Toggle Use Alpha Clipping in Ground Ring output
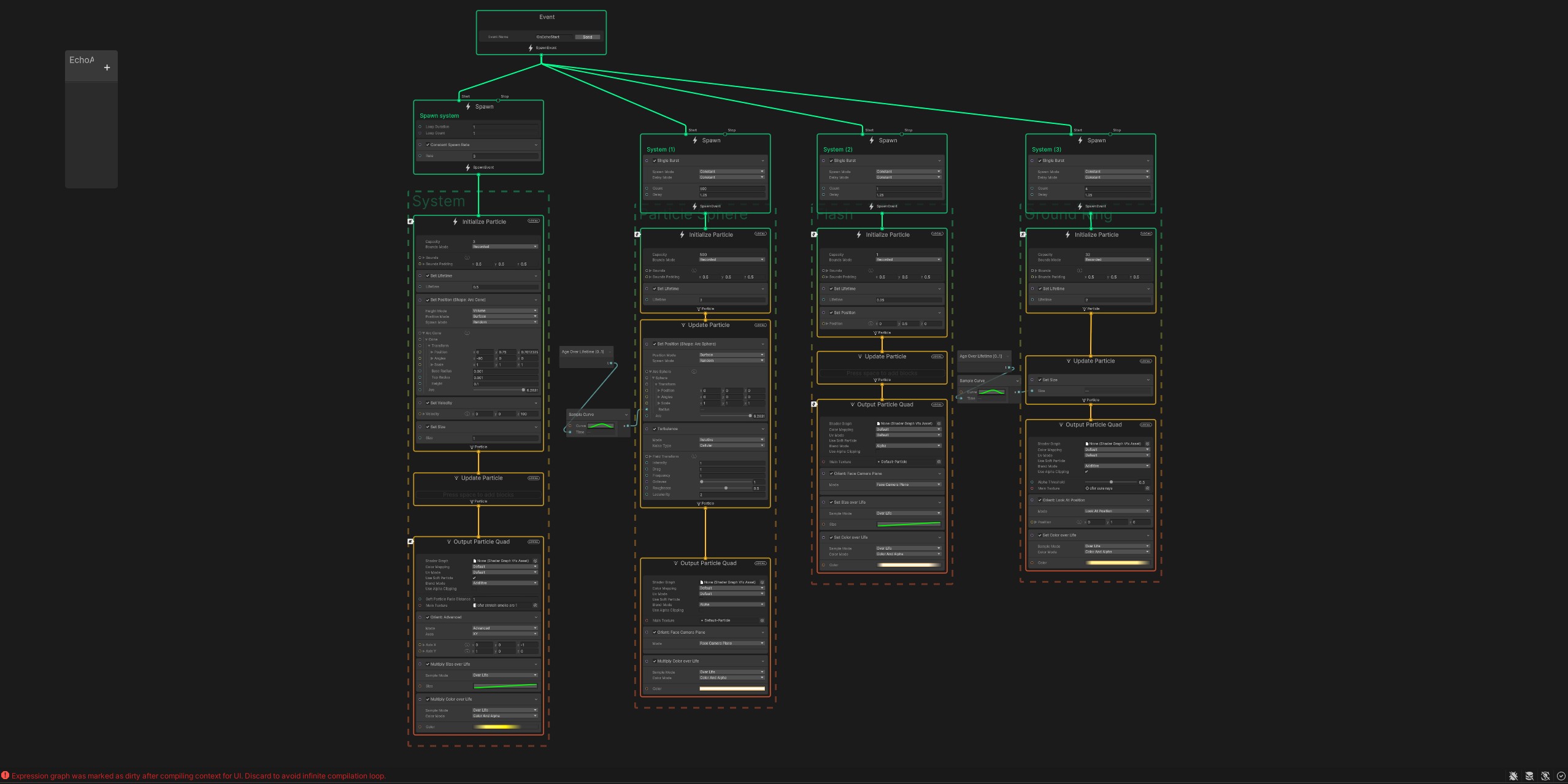1568x784 pixels. pos(1086,472)
